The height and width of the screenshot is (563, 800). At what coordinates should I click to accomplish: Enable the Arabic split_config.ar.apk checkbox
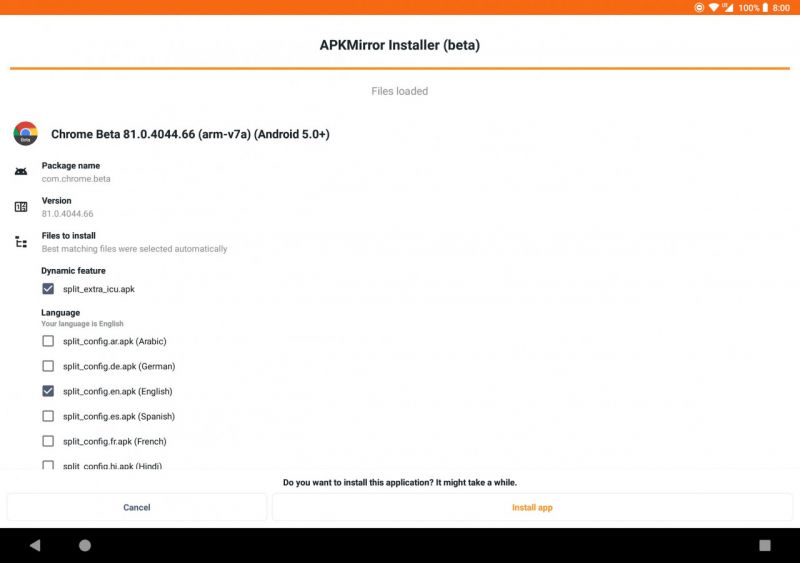point(48,341)
